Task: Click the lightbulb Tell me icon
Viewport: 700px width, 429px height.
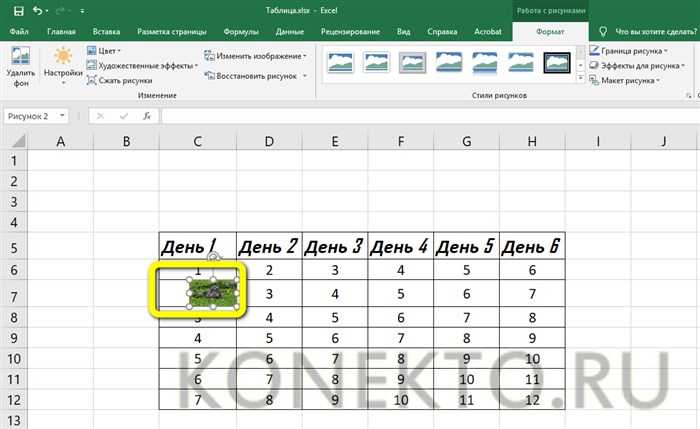Action: [603, 32]
